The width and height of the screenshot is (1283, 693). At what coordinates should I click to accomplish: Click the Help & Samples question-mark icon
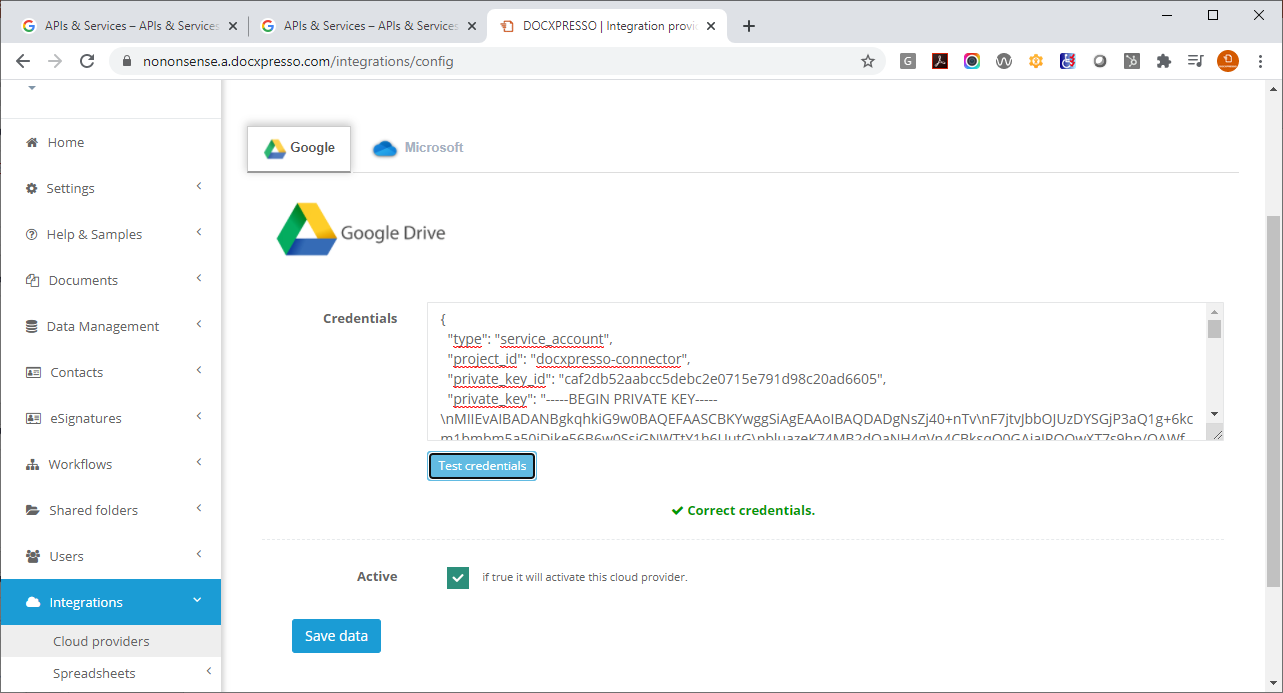click(31, 235)
